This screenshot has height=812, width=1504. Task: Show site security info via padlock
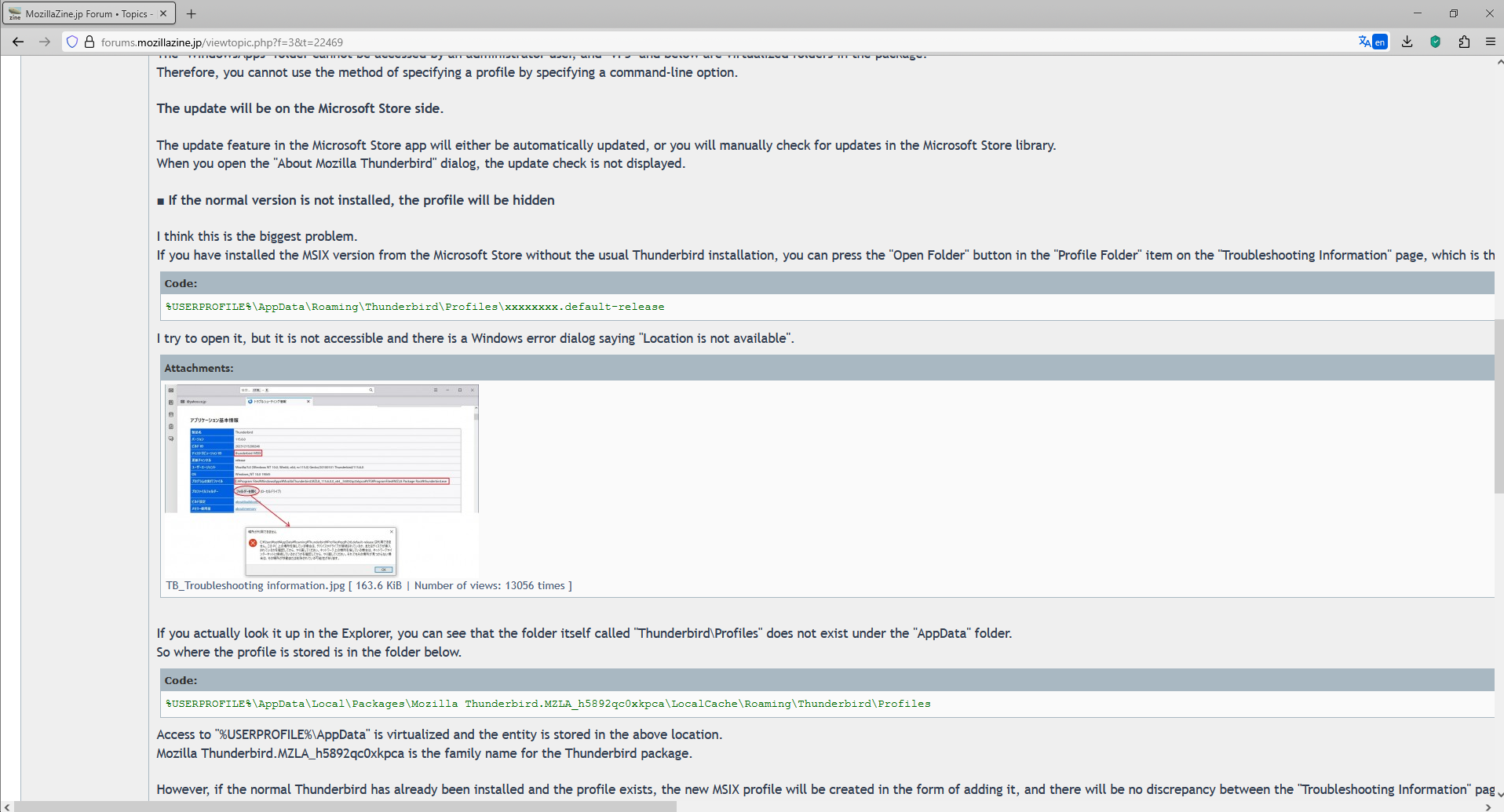[89, 42]
